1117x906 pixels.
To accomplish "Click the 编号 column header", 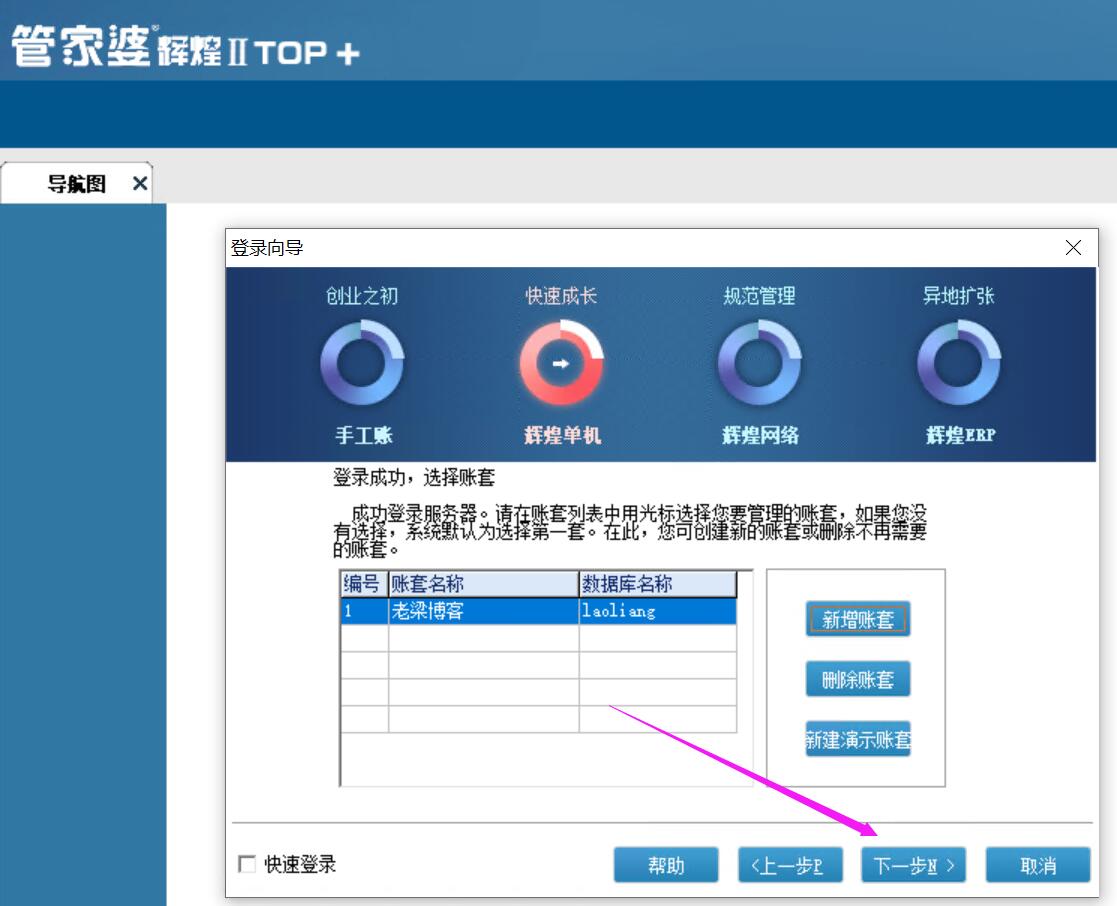I will point(363,584).
